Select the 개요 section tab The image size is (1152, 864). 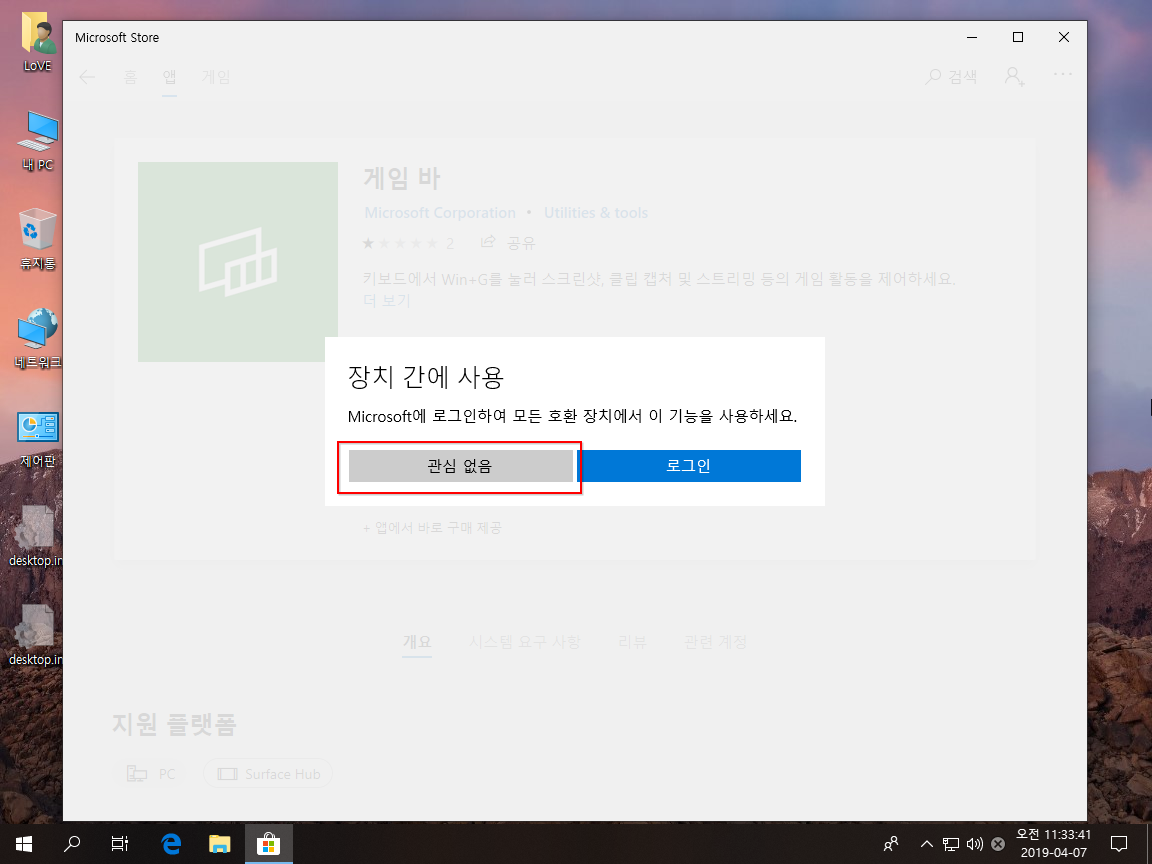coord(417,642)
